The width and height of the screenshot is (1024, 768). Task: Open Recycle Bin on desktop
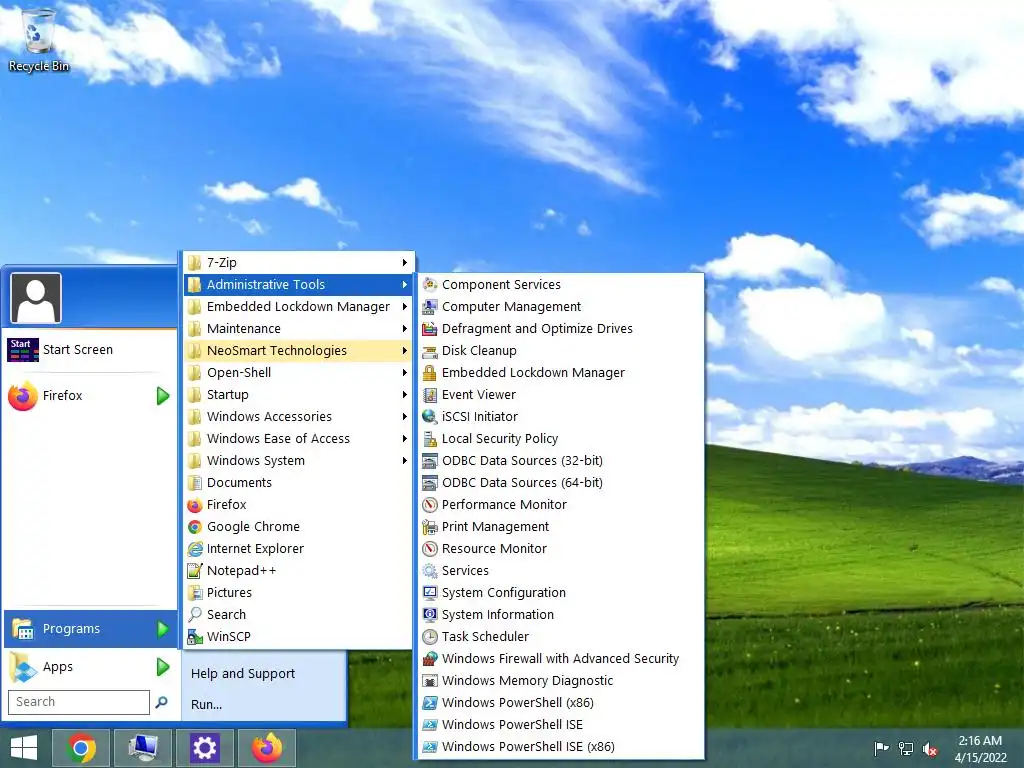coord(38,38)
